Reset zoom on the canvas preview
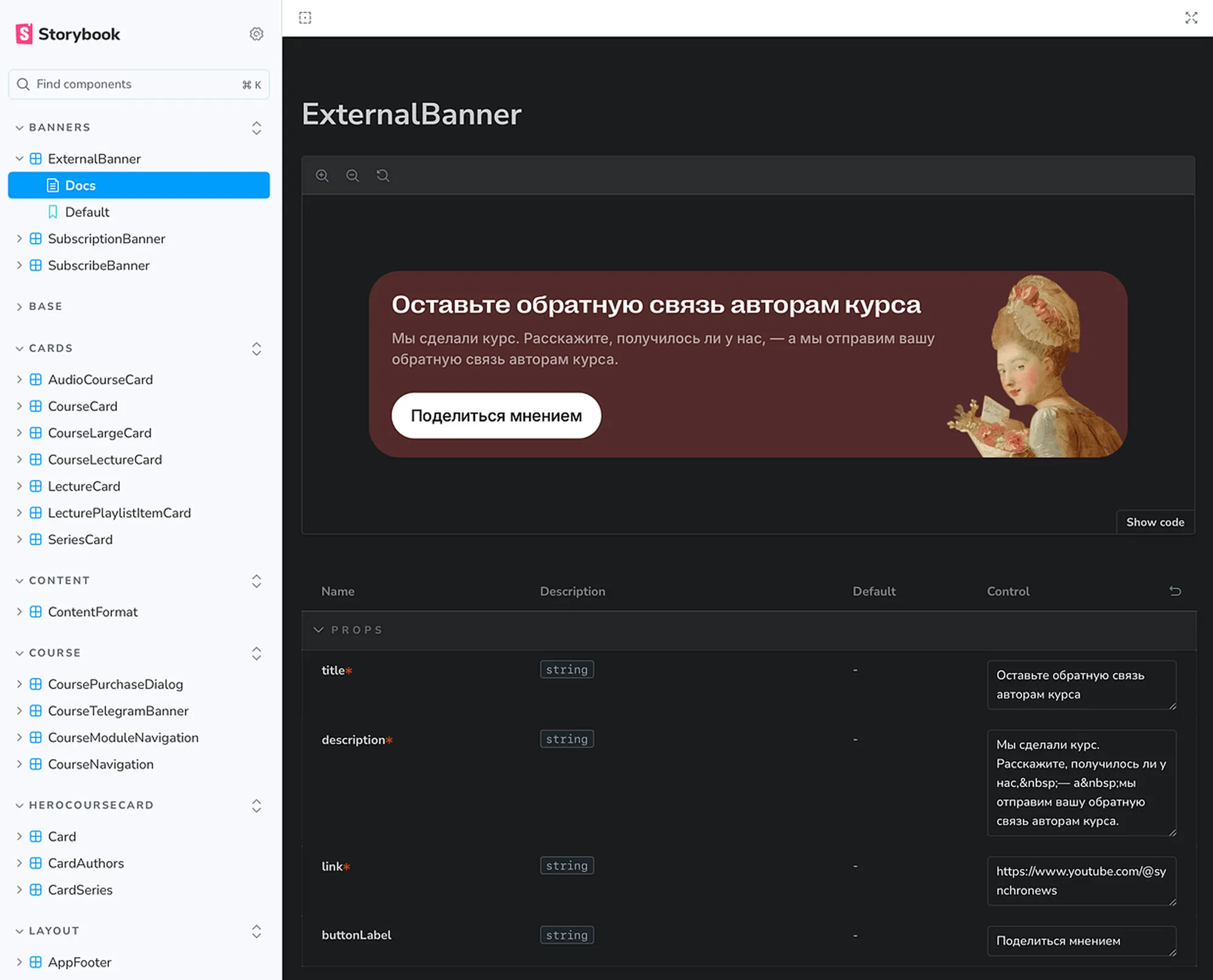The height and width of the screenshot is (980, 1213). point(383,176)
